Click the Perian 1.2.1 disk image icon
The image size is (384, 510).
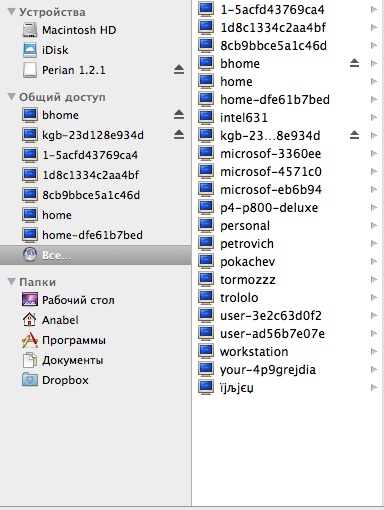(30, 70)
